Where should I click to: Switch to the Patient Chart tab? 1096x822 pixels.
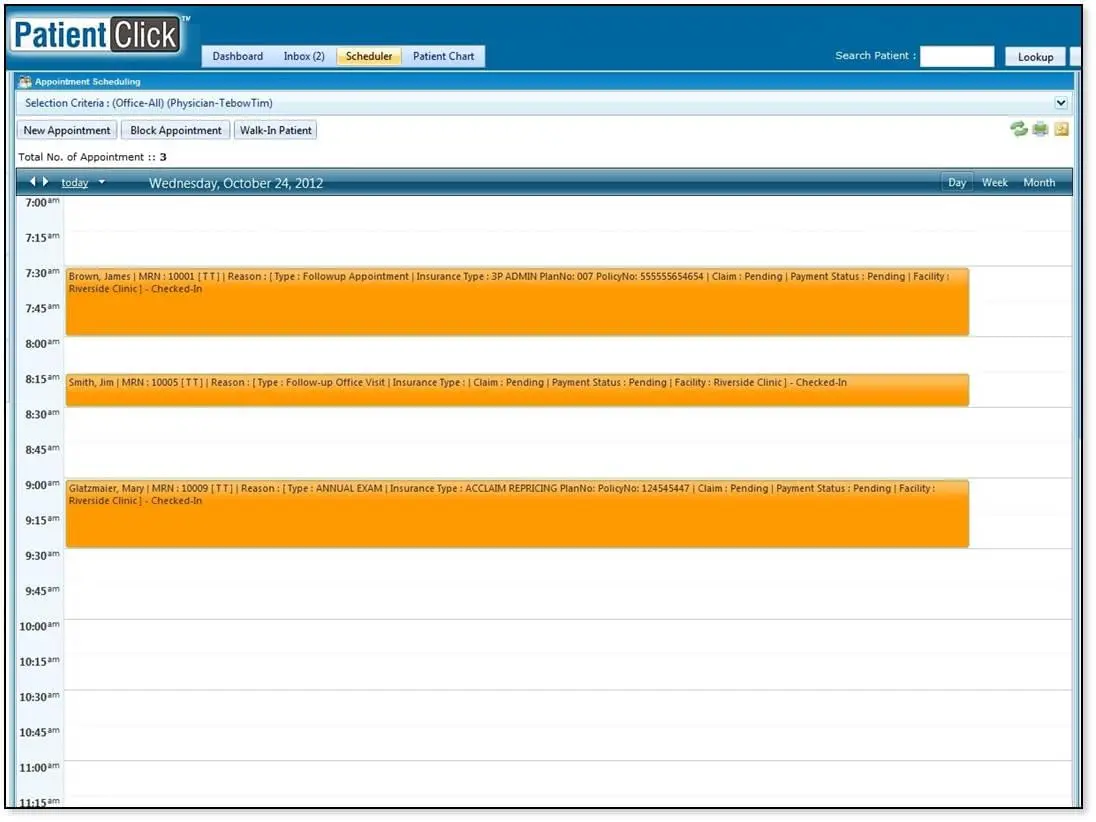[x=443, y=56]
